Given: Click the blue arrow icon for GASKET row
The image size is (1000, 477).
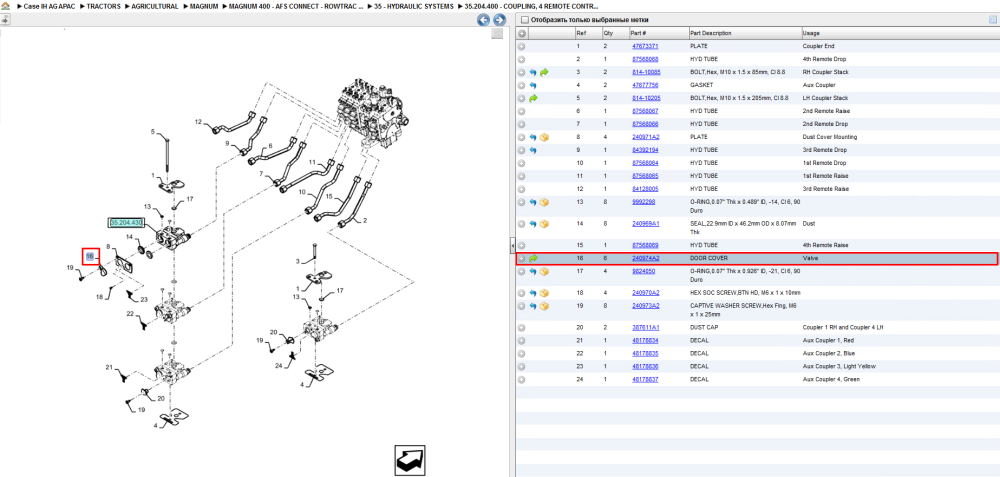Looking at the screenshot, I should pos(533,85).
